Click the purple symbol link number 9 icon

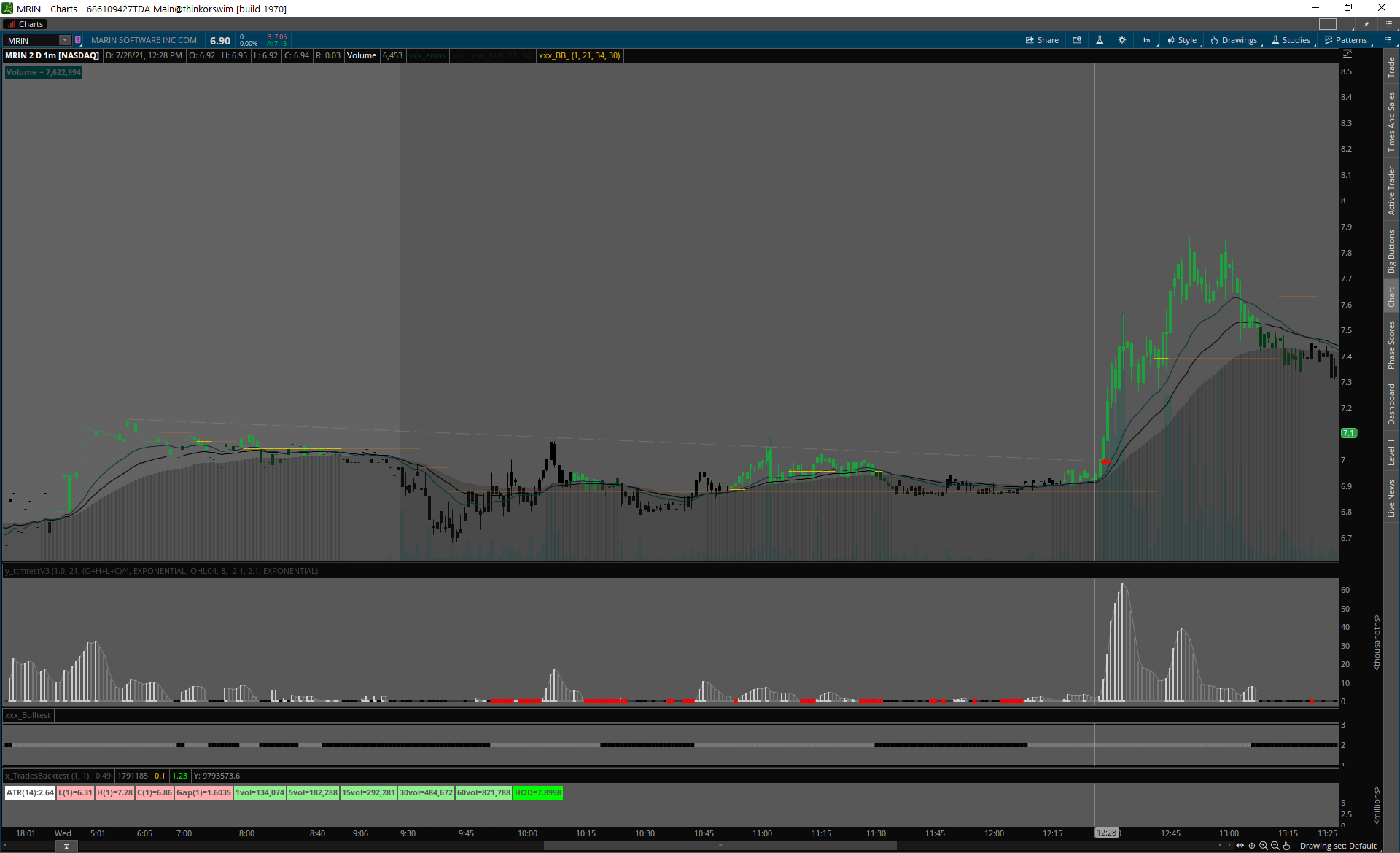78,40
